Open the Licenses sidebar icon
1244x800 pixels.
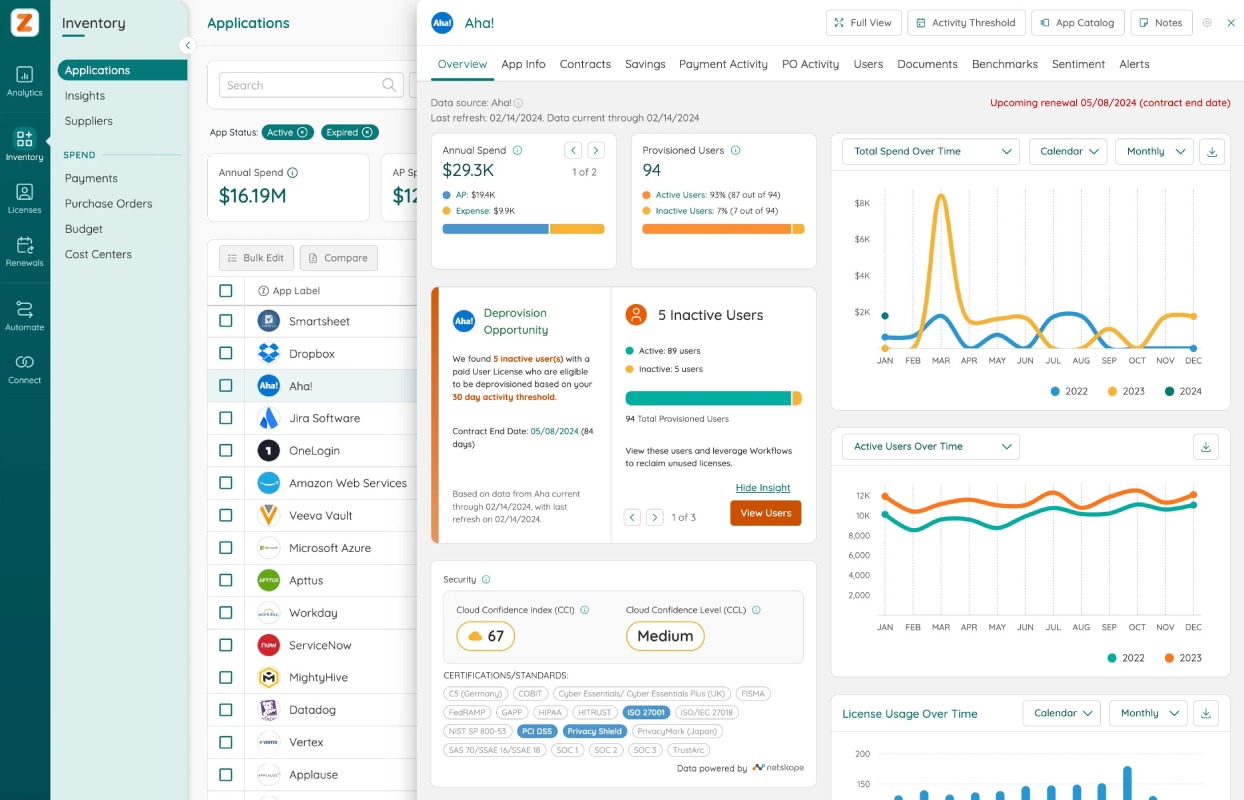24,198
